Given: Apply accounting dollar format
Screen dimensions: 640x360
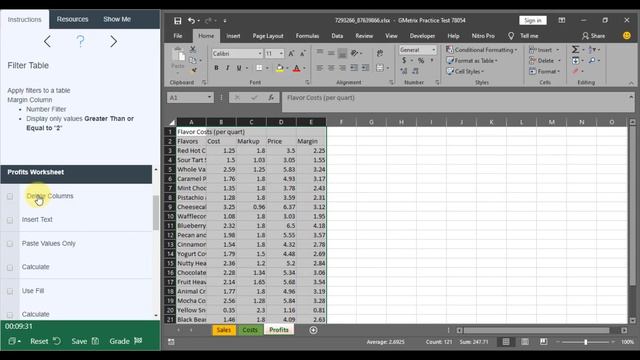Looking at the screenshot, I should click(x=404, y=60).
